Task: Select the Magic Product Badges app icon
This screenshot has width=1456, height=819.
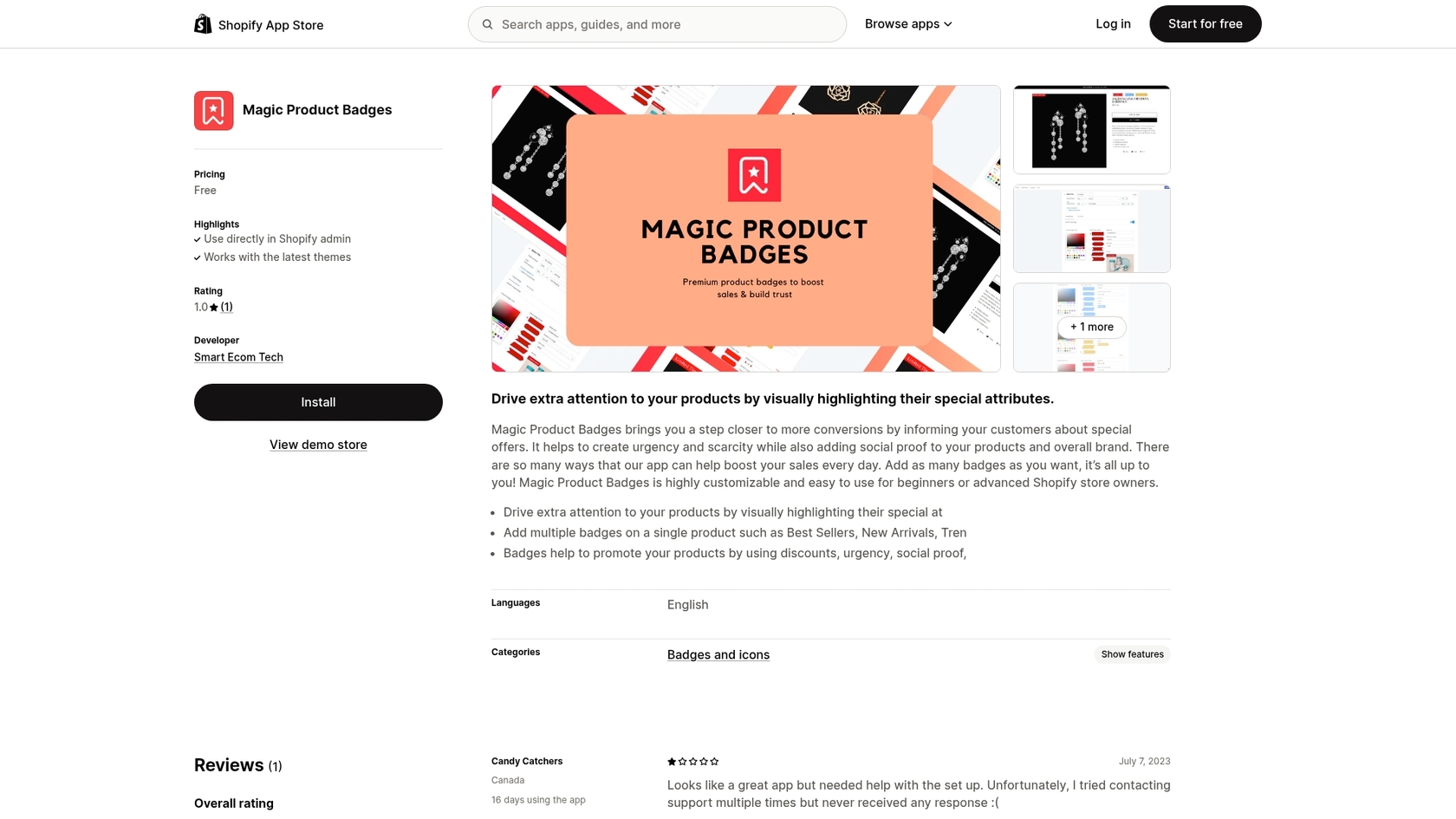Action: click(x=213, y=110)
